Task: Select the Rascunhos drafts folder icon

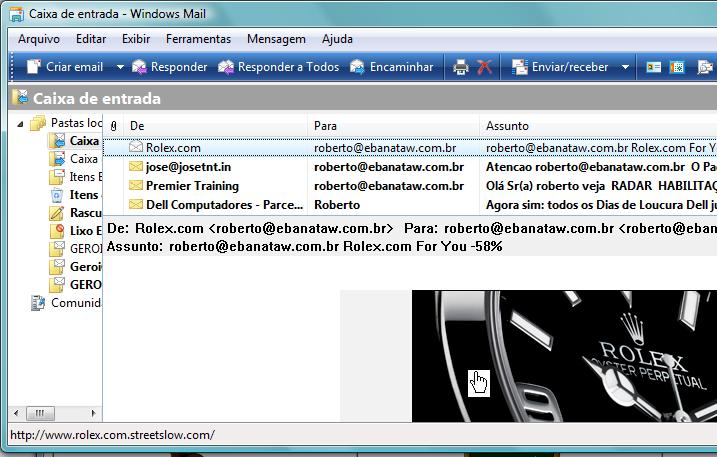Action: tap(58, 213)
